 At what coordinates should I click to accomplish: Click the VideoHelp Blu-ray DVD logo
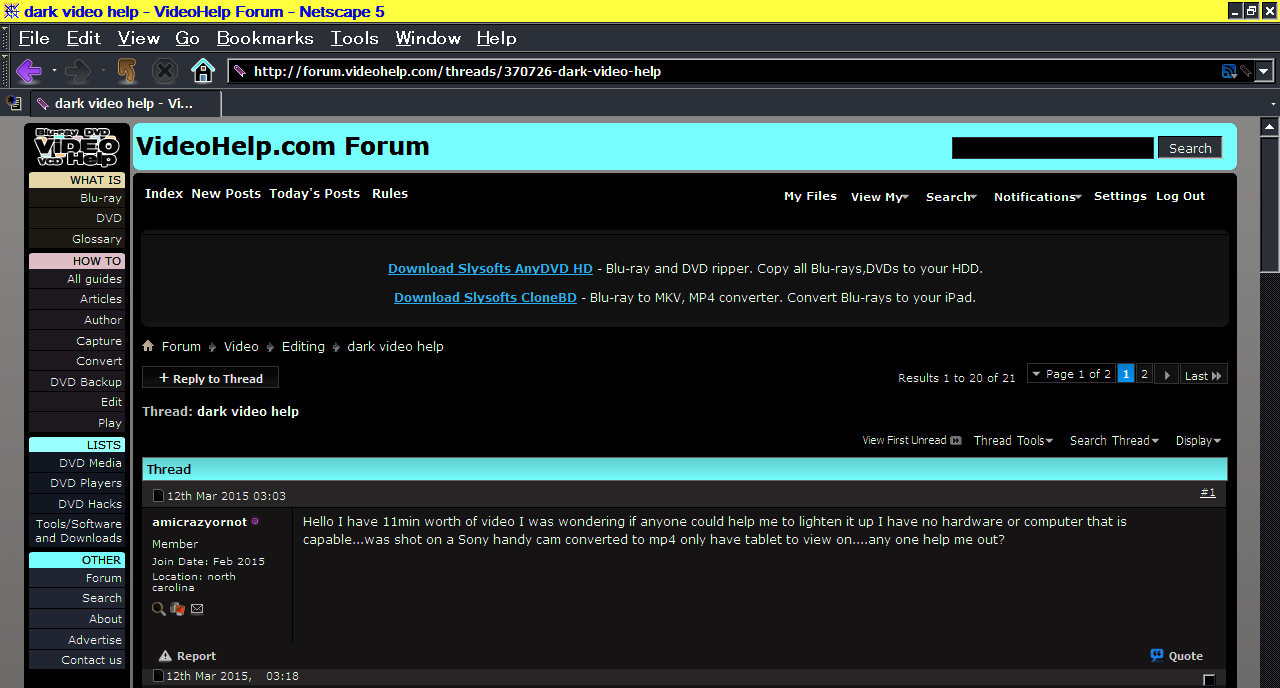pyautogui.click(x=78, y=147)
